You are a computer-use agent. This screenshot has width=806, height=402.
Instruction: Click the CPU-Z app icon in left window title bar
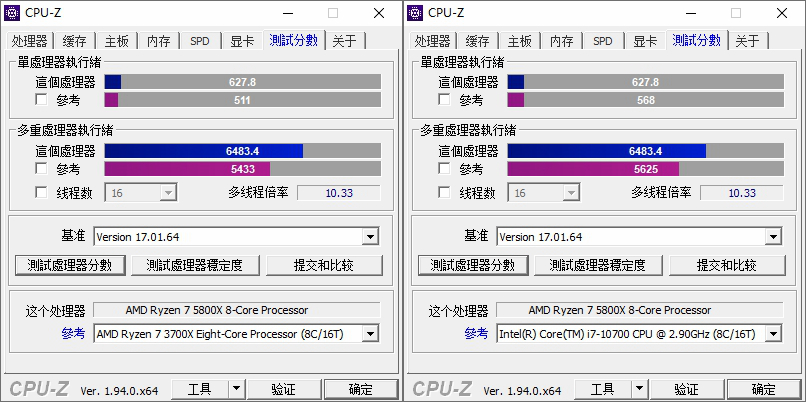(12, 12)
